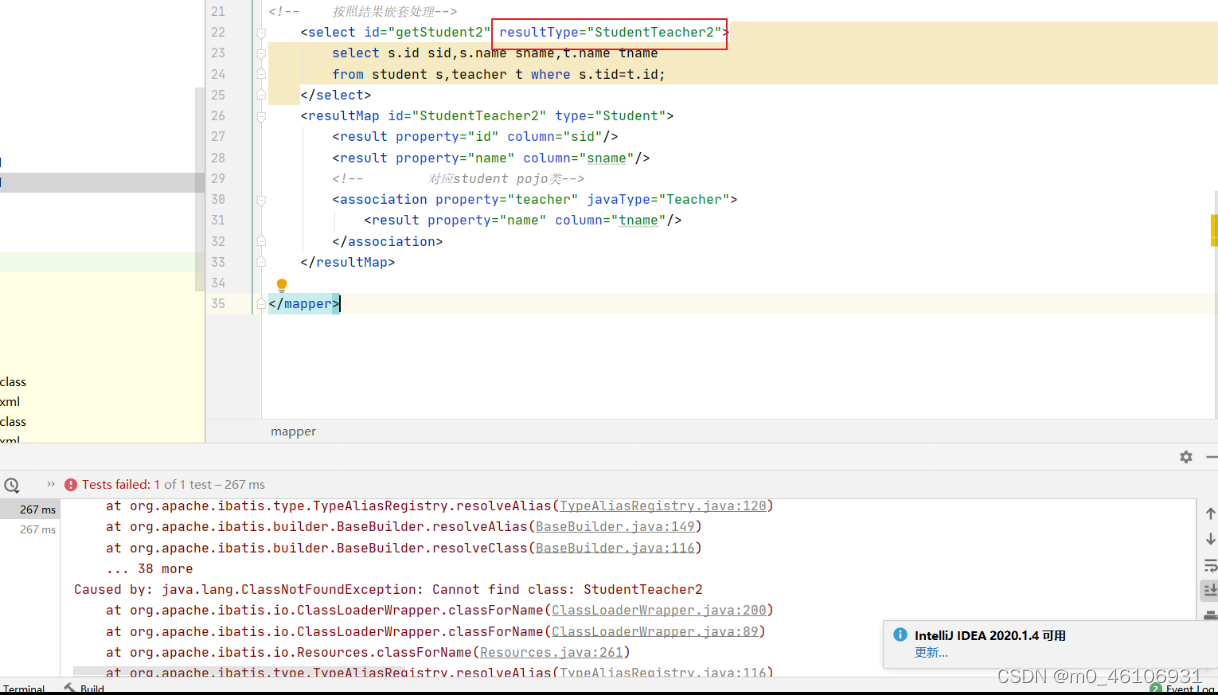Image resolution: width=1218 pixels, height=695 pixels.
Task: Open the run panel settings gear
Action: click(x=1185, y=456)
